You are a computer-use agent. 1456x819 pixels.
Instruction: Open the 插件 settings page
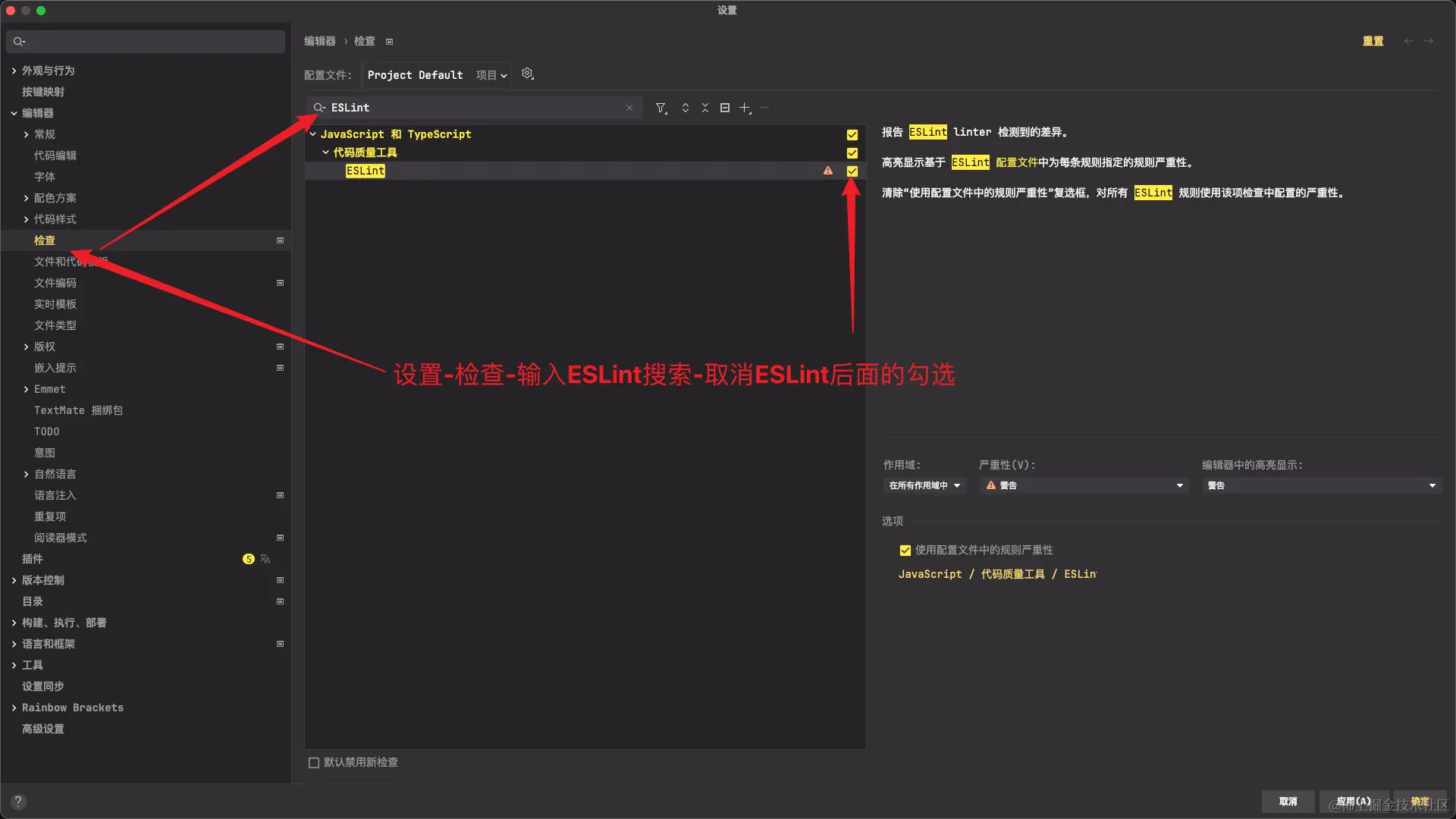(x=33, y=559)
